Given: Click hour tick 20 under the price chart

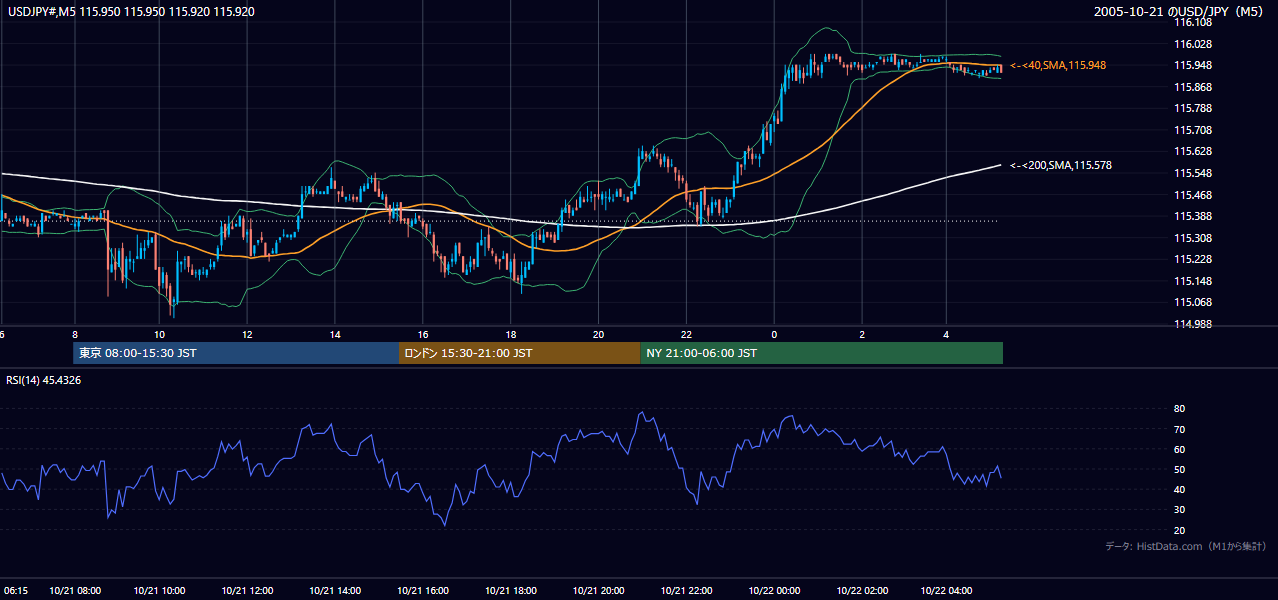Looking at the screenshot, I should 598,334.
